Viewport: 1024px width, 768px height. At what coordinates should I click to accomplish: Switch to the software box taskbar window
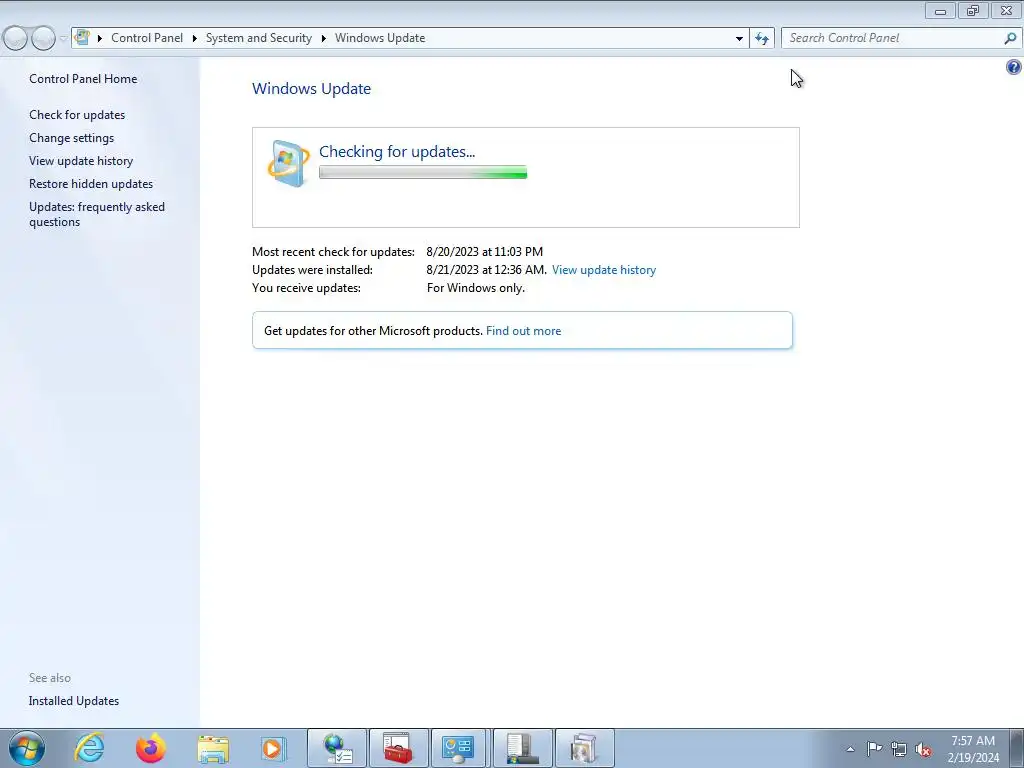[584, 748]
